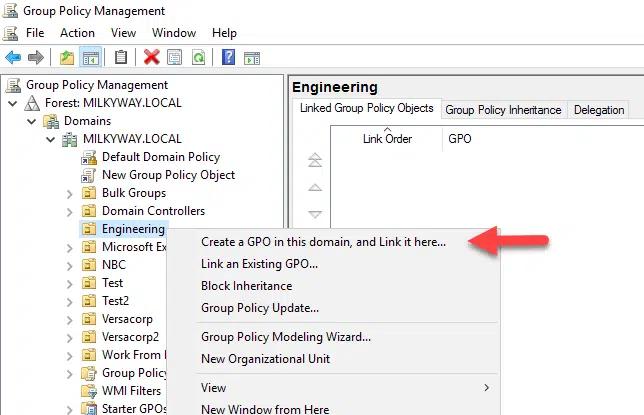Open the Delegation tab
644x415 pixels.
(599, 110)
